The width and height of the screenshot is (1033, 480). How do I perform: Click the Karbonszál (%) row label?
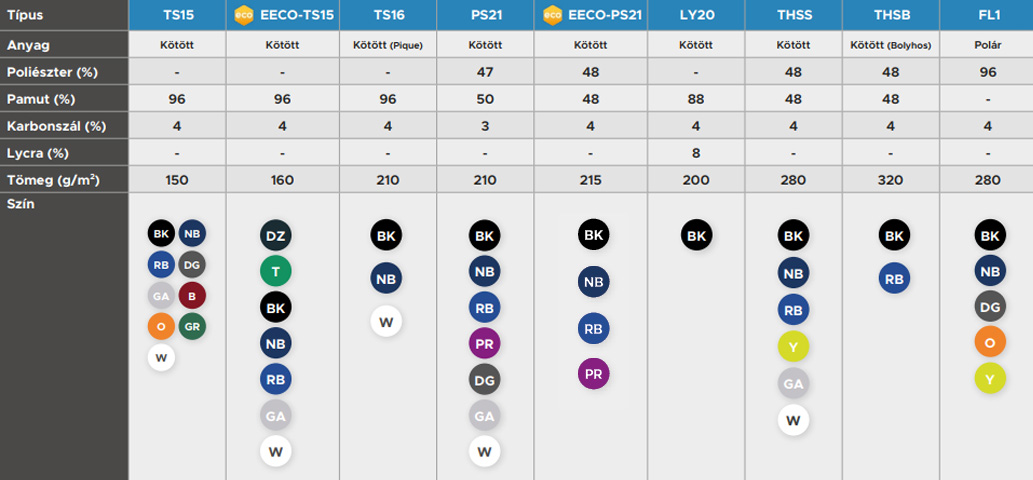coord(57,126)
